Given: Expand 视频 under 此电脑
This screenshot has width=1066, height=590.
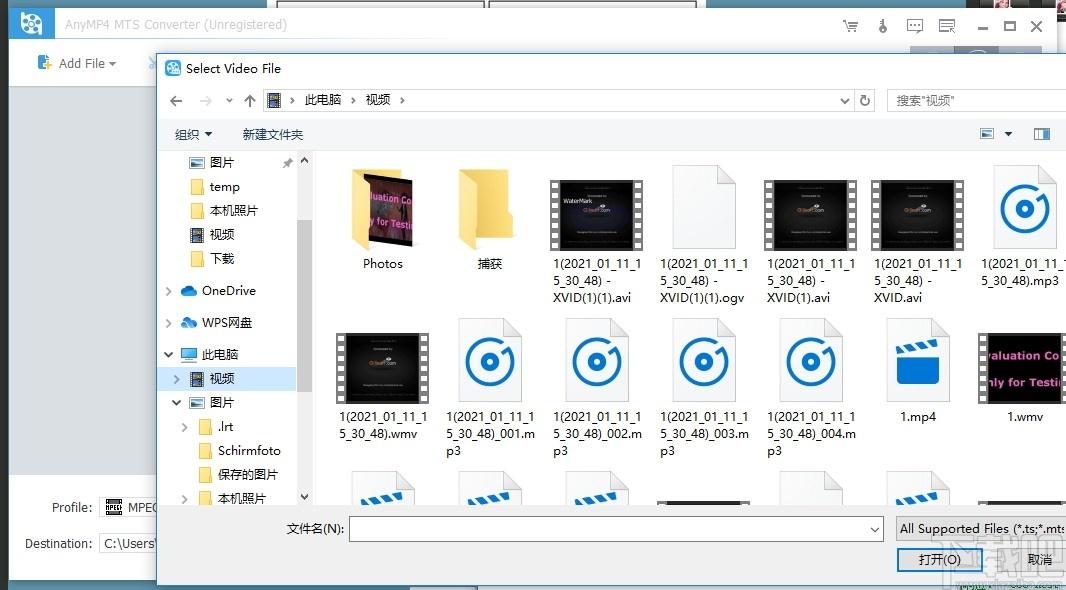Looking at the screenshot, I should click(177, 379).
